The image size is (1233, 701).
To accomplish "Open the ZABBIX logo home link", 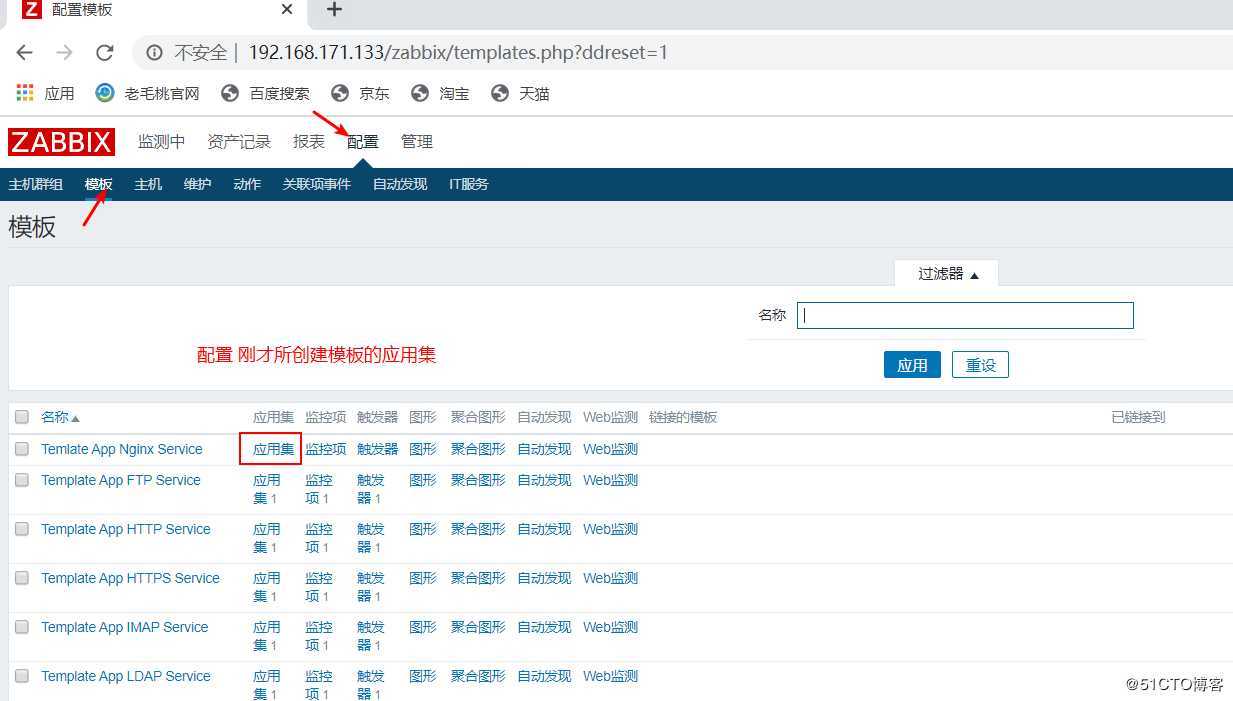I will point(61,141).
